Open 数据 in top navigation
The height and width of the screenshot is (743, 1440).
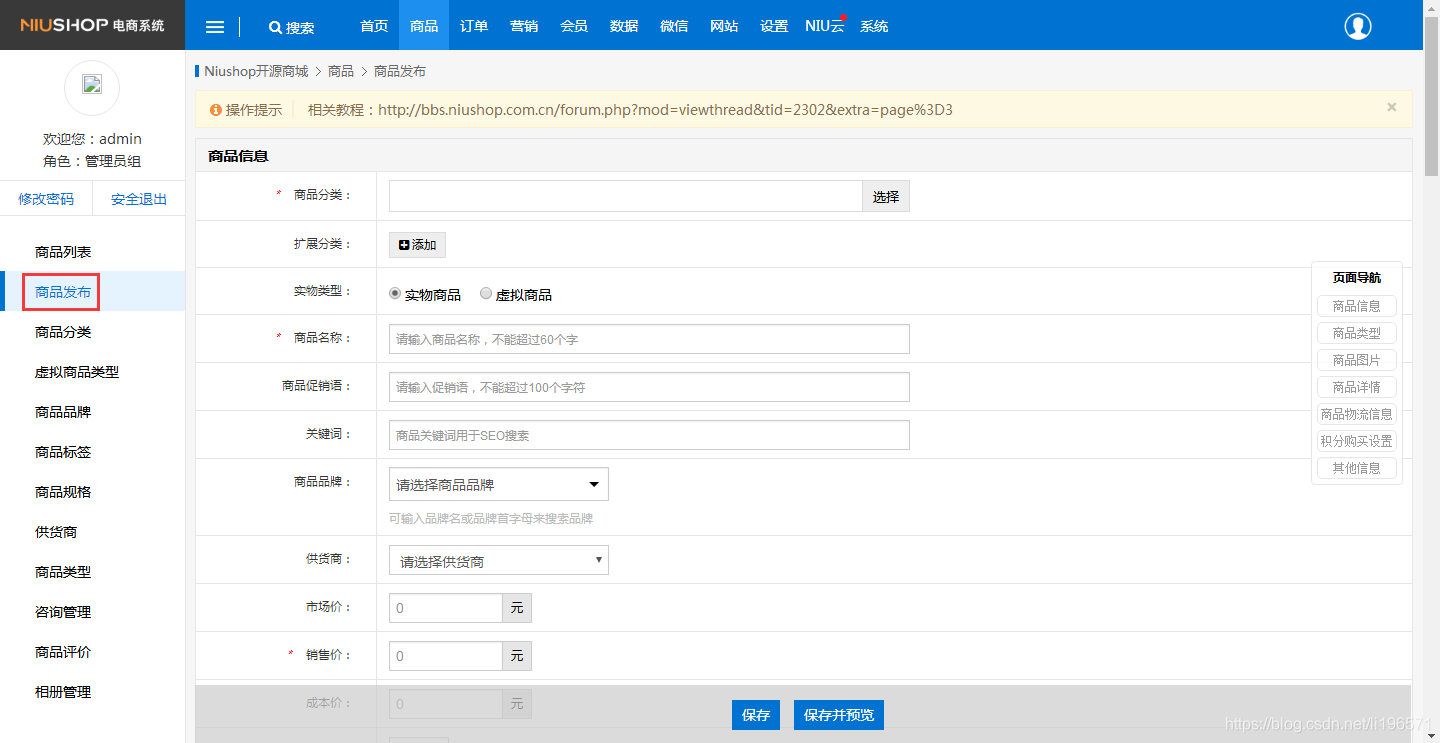pyautogui.click(x=624, y=26)
